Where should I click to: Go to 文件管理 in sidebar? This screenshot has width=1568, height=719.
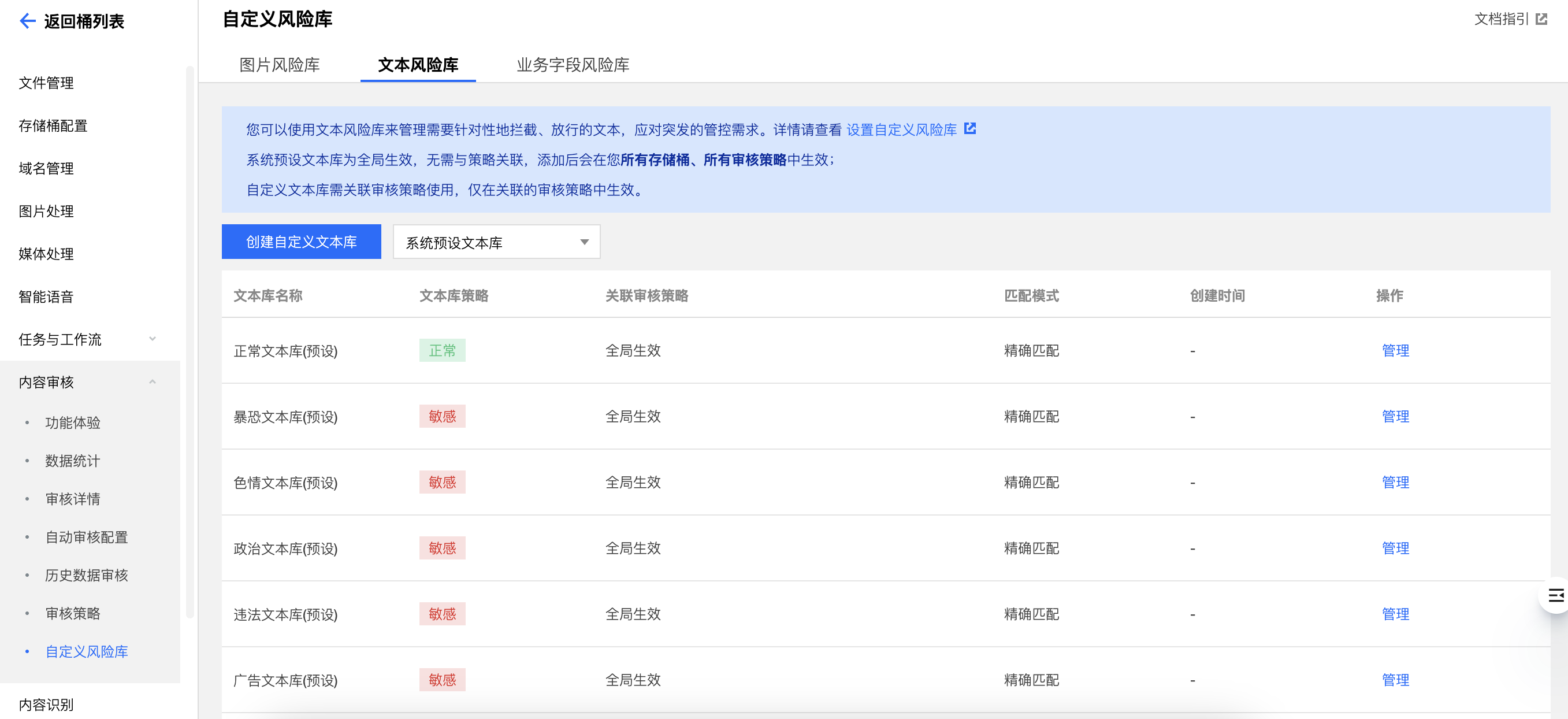coord(46,83)
